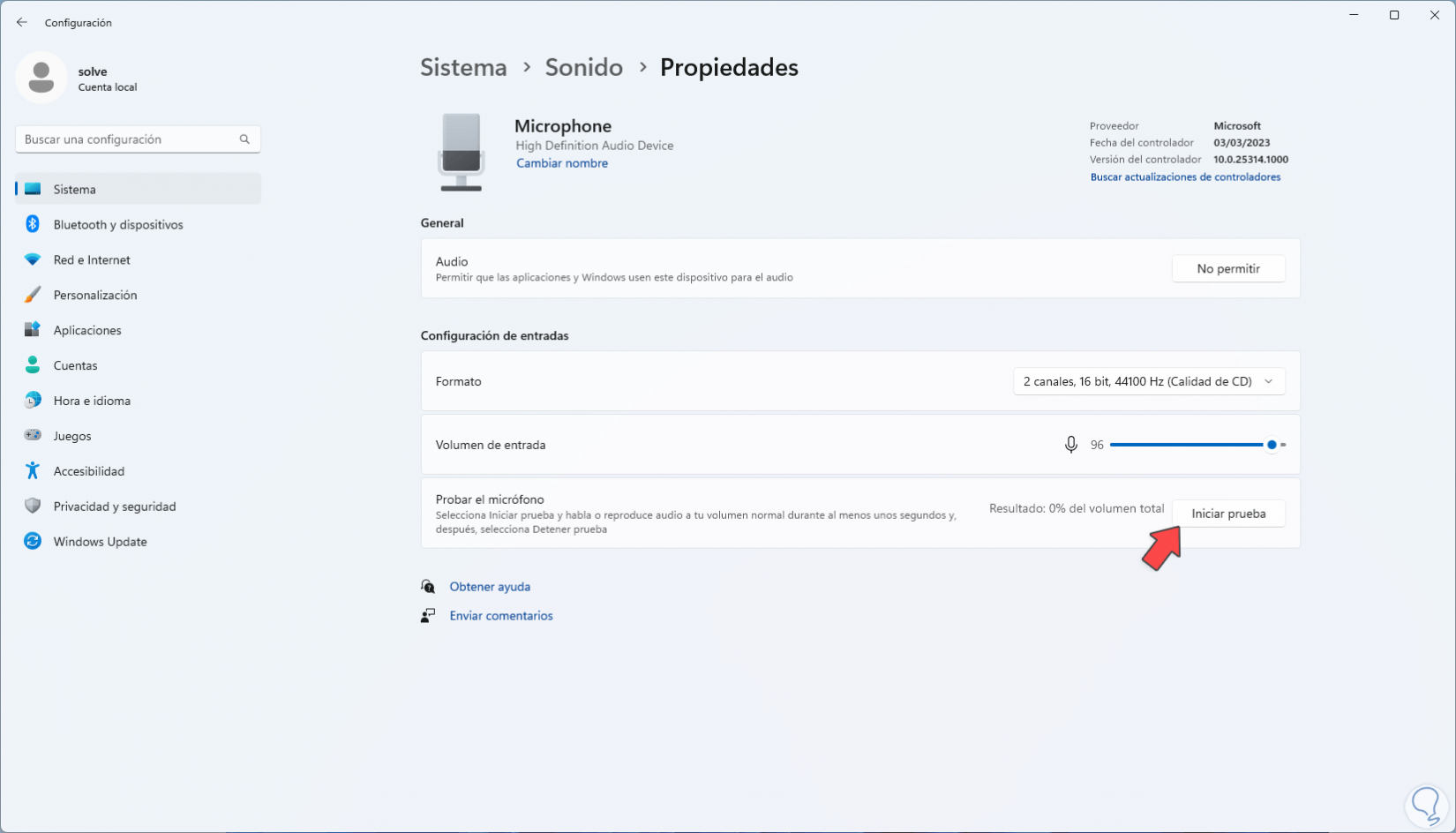Click the Bluetooth y dispositivos icon

(33, 224)
